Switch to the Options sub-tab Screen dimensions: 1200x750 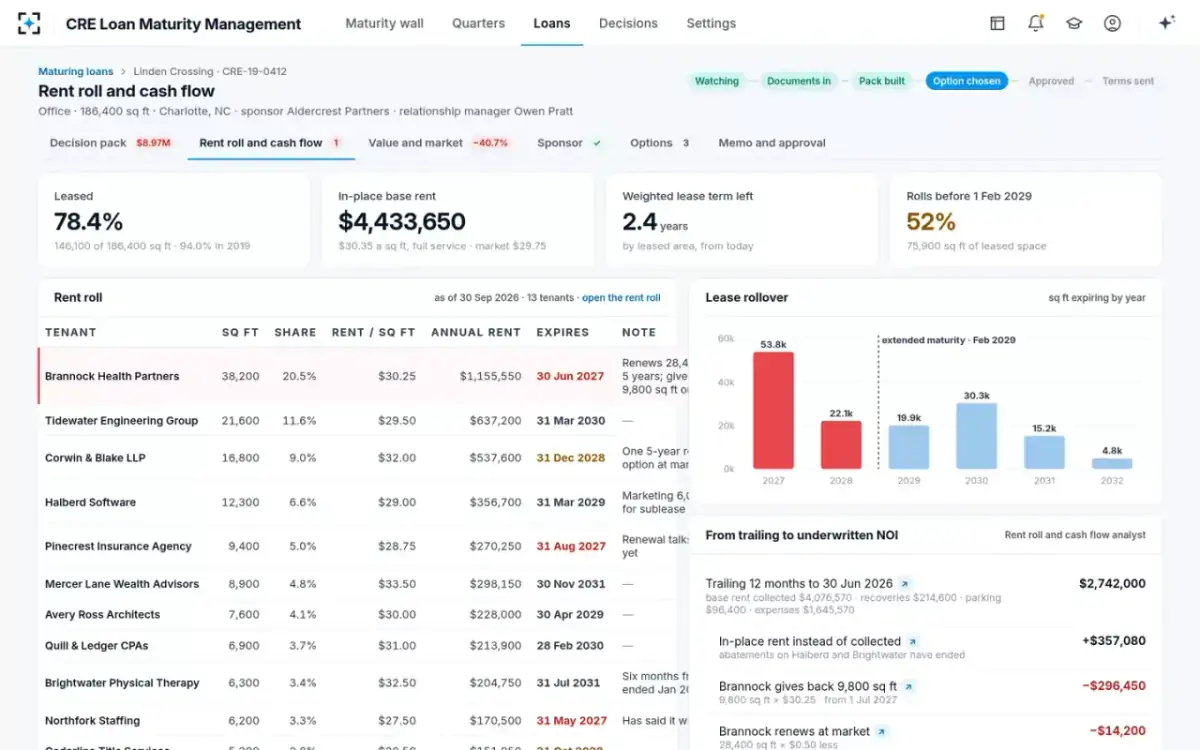pos(660,143)
